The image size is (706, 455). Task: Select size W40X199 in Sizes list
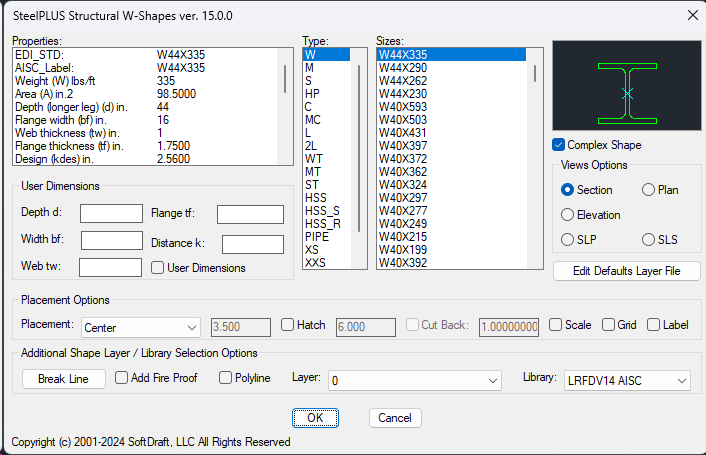coord(452,250)
